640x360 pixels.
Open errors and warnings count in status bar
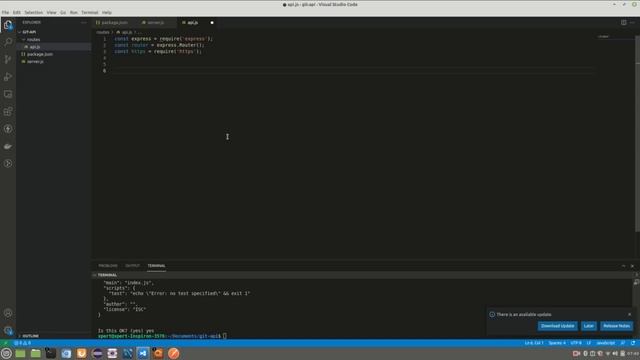(x=22, y=343)
